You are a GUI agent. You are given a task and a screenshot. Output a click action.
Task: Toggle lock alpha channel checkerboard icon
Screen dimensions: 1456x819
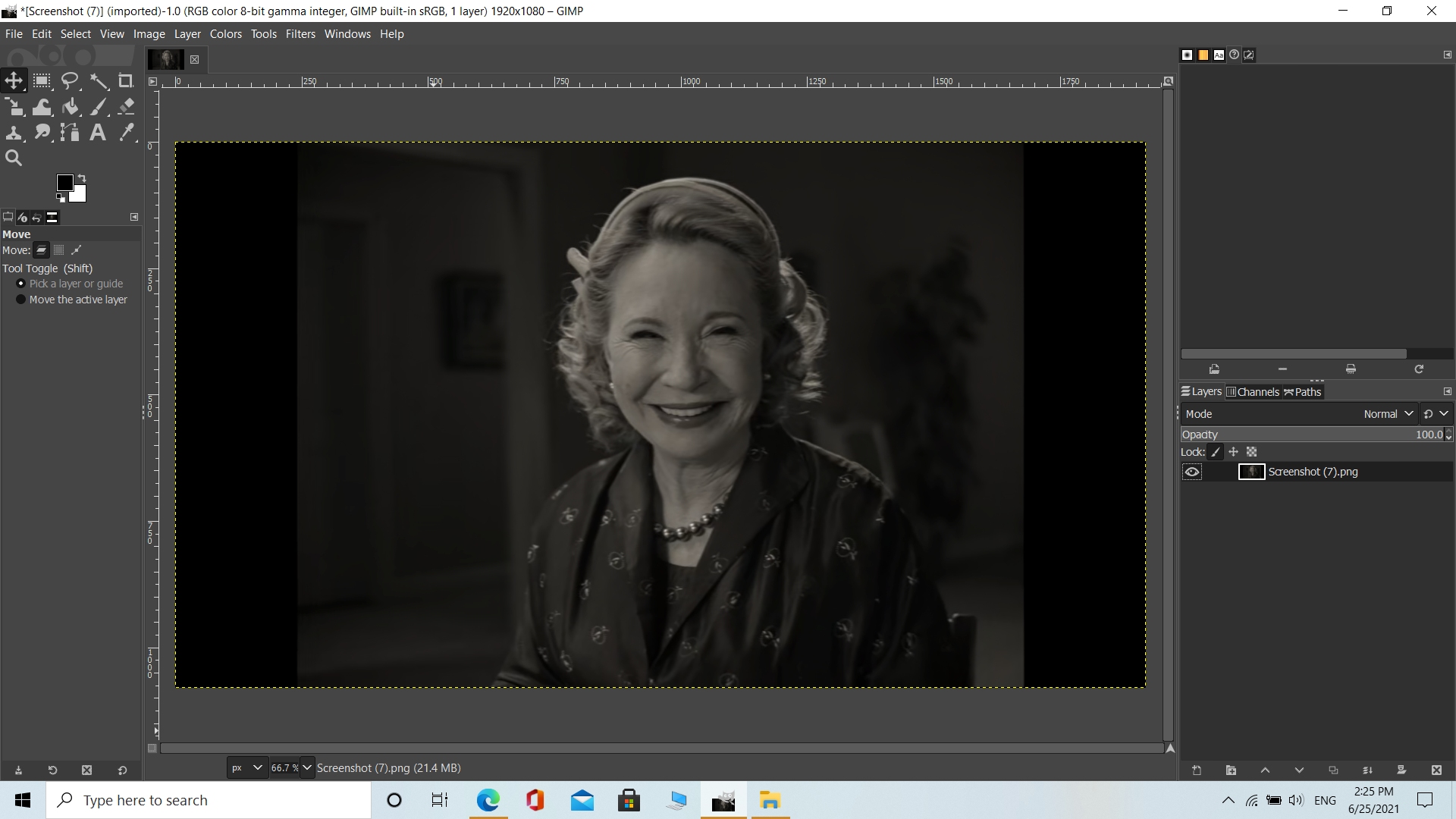[1252, 452]
